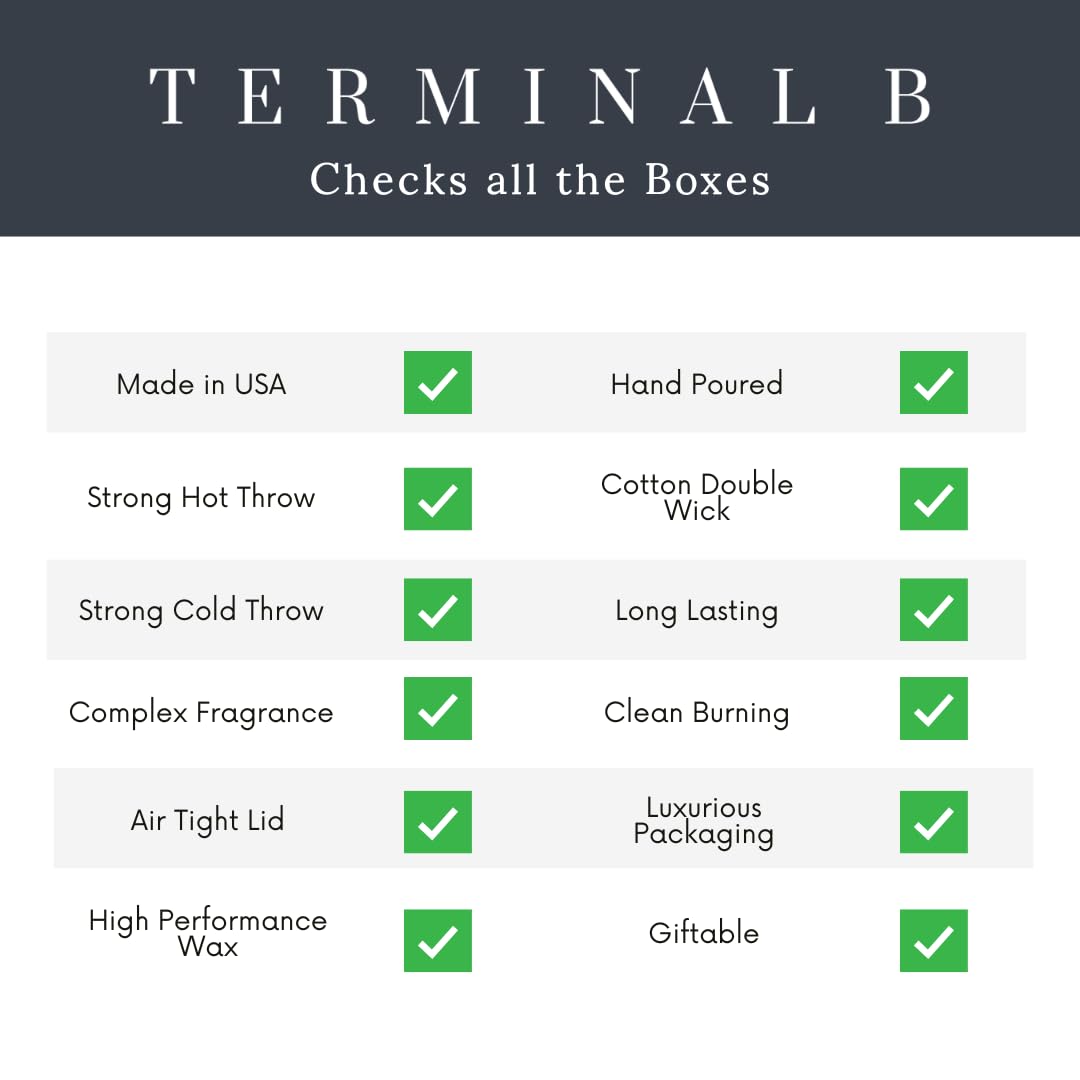Click the Cotton Double Wick checkmark box
Screen dimensions: 1080x1080
coord(933,499)
